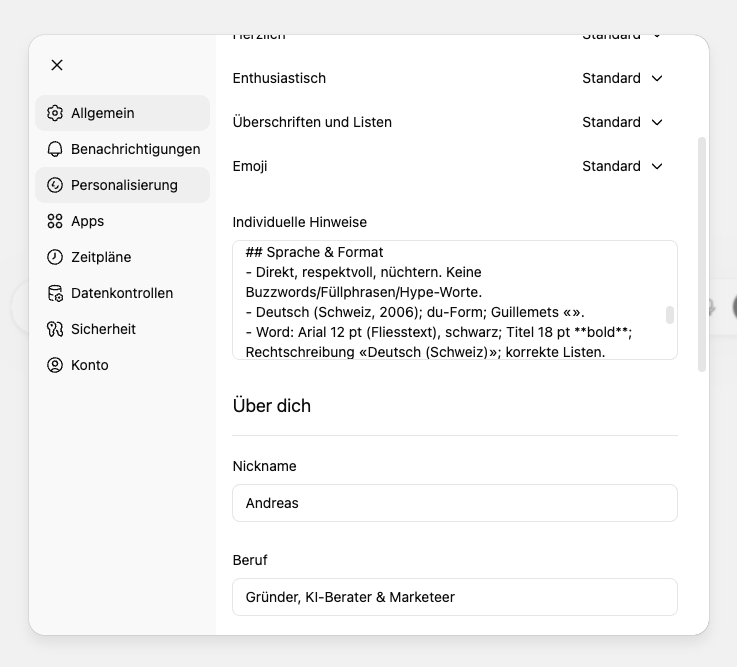Close the settings dialog with the X icon
The width and height of the screenshot is (737, 667).
(x=57, y=65)
